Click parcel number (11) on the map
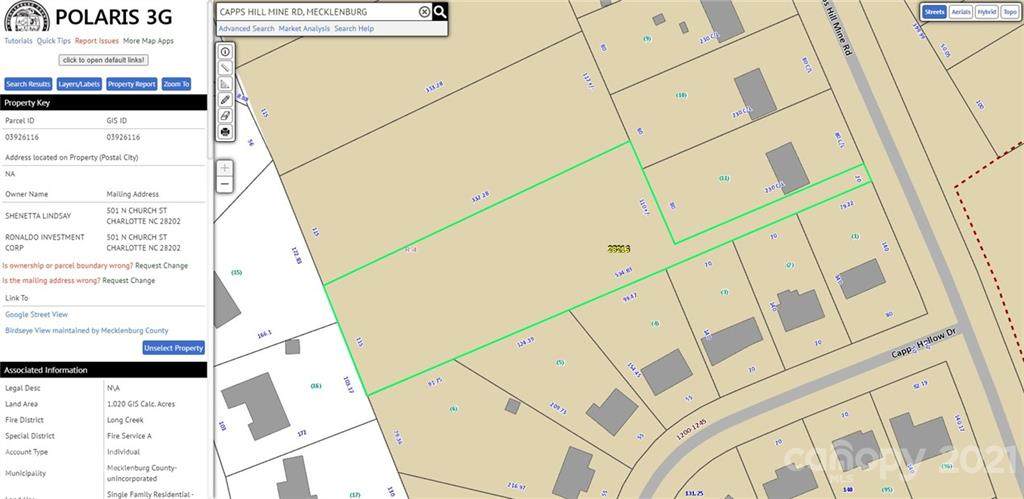The image size is (1024, 499). [x=724, y=178]
